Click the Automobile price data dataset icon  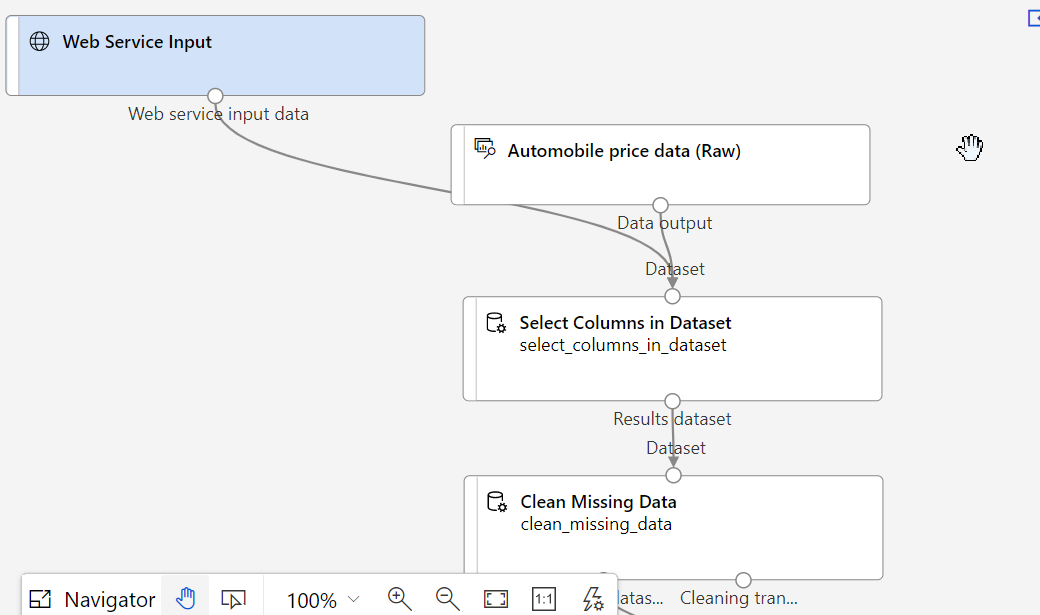(484, 150)
